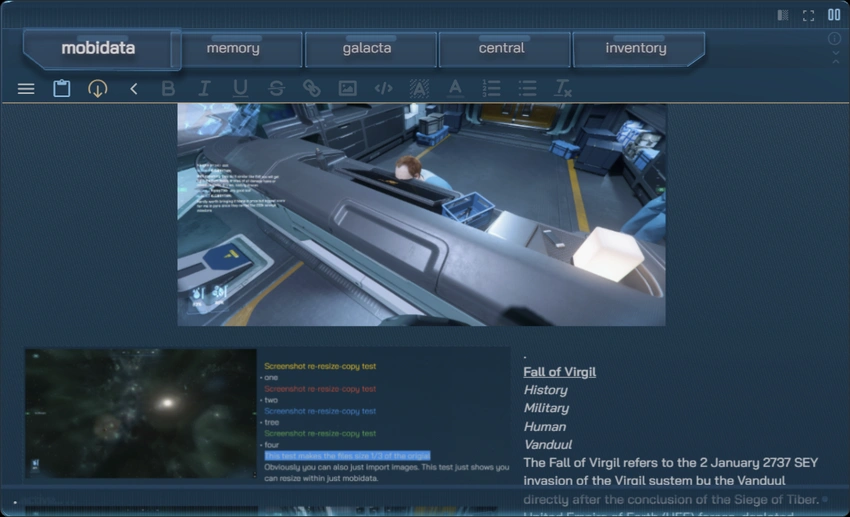Viewport: 850px width, 517px height.
Task: Toggle underline formatting
Action: (240, 88)
